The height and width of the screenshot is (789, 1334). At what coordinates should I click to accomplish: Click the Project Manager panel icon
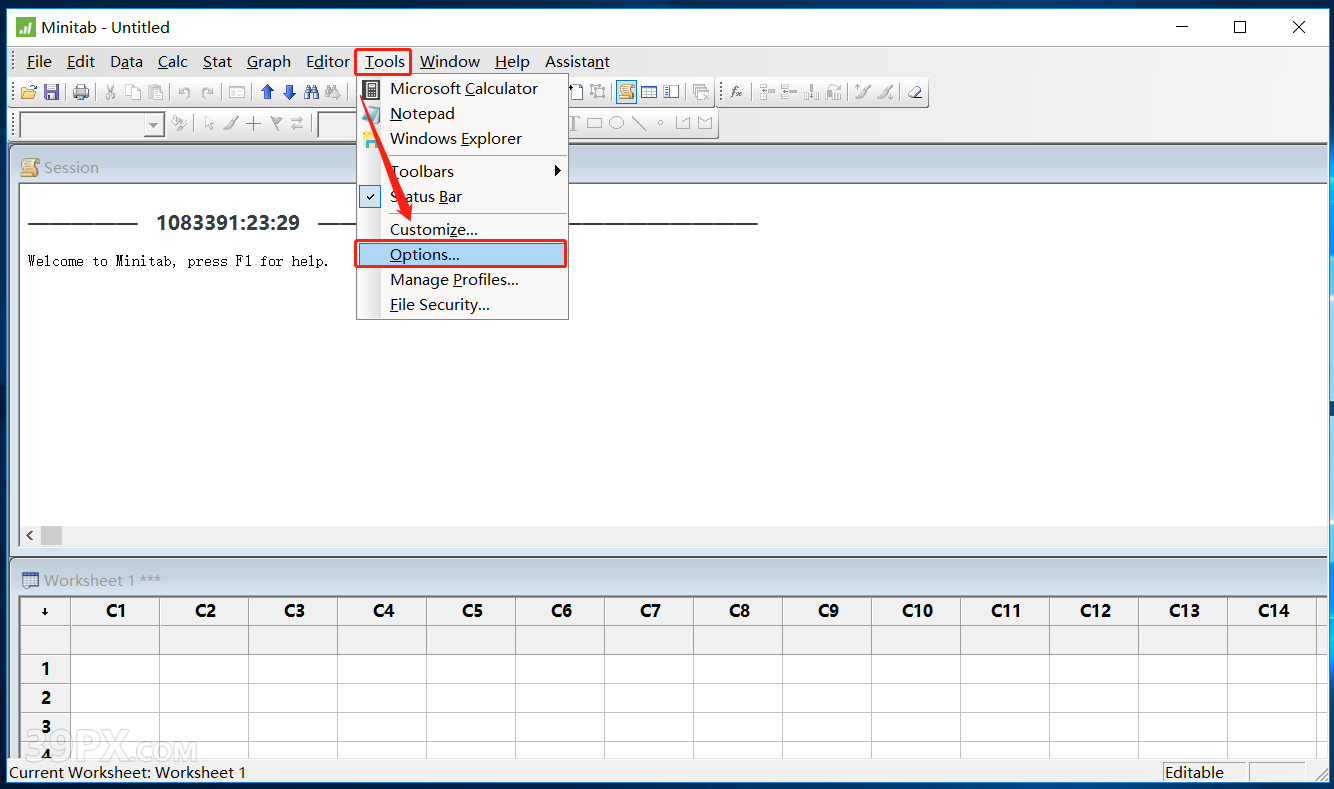pos(671,92)
